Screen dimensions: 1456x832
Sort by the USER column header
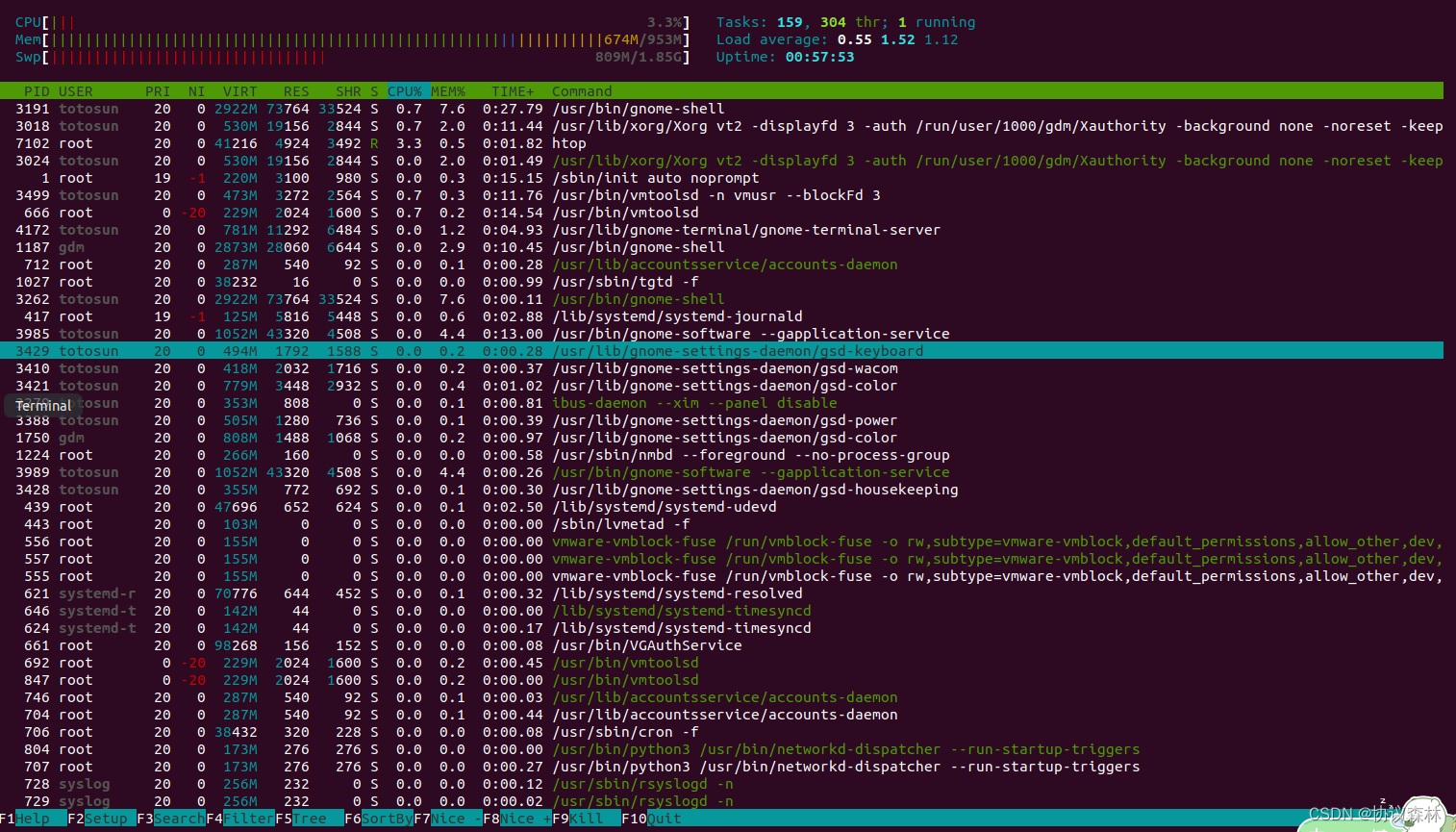[x=76, y=91]
